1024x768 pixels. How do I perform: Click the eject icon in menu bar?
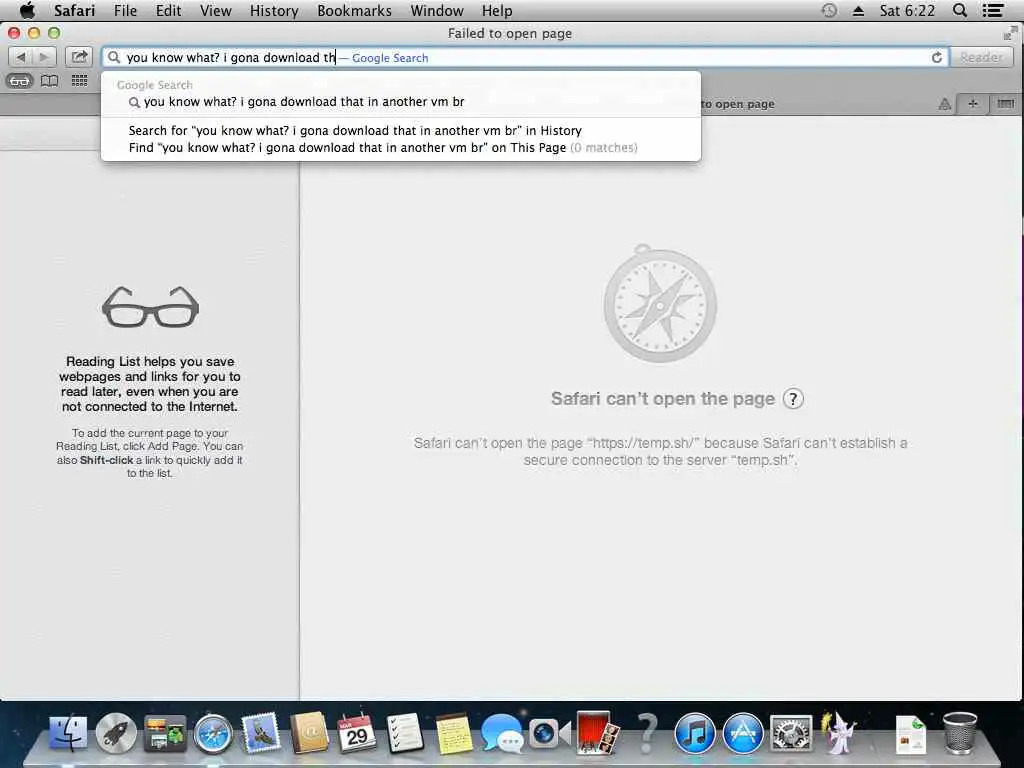point(859,11)
